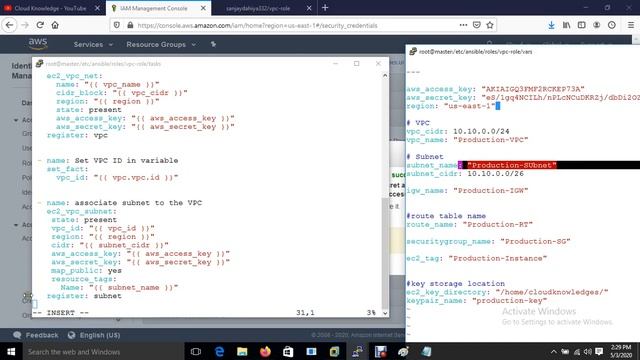Open the Library bookshelf icon
Screen dimensions: 640x360
566,25
